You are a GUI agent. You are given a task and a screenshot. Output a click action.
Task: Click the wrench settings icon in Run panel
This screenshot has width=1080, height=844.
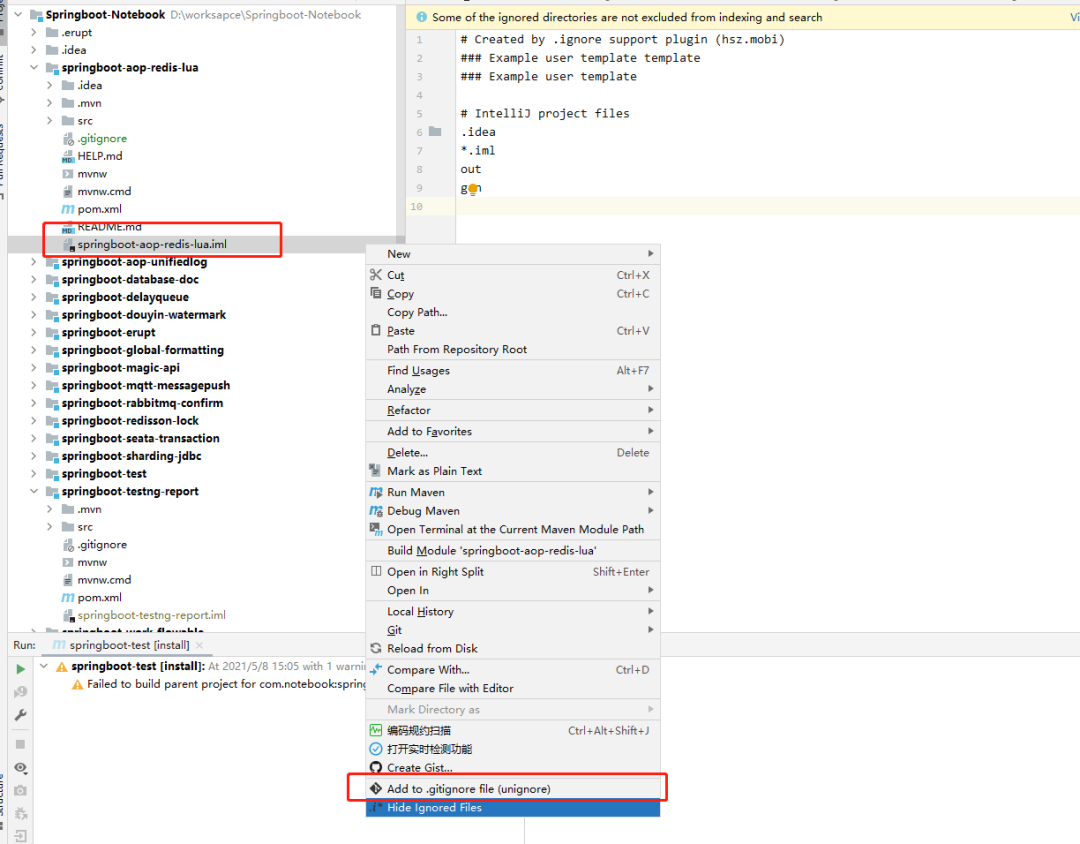21,715
